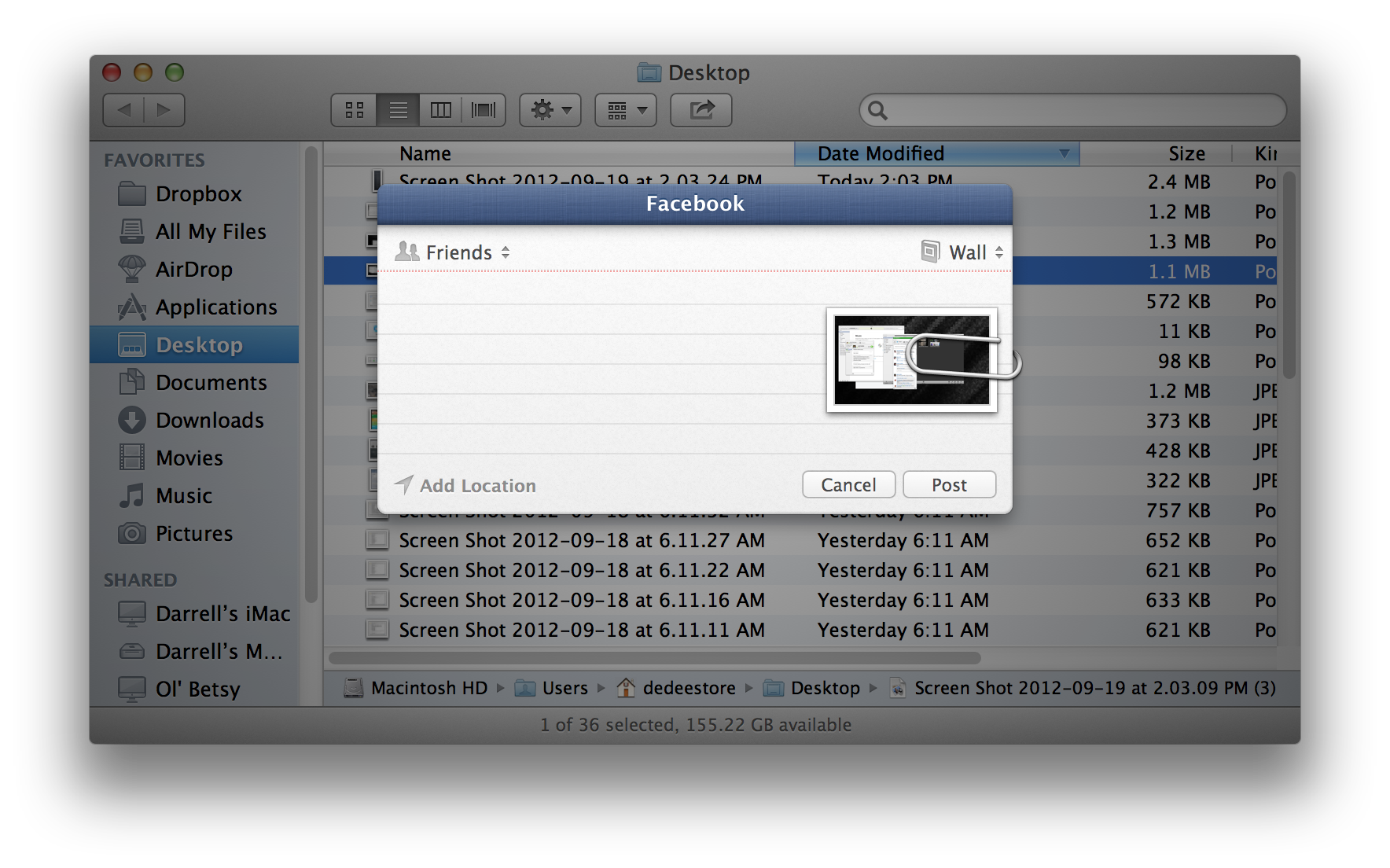This screenshot has height=868, width=1390.
Task: Open Documents from the sidebar
Action: pyautogui.click(x=194, y=382)
